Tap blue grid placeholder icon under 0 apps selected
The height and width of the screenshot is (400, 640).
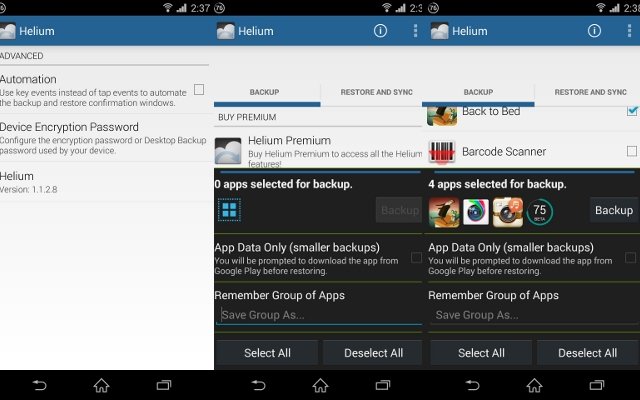(229, 210)
